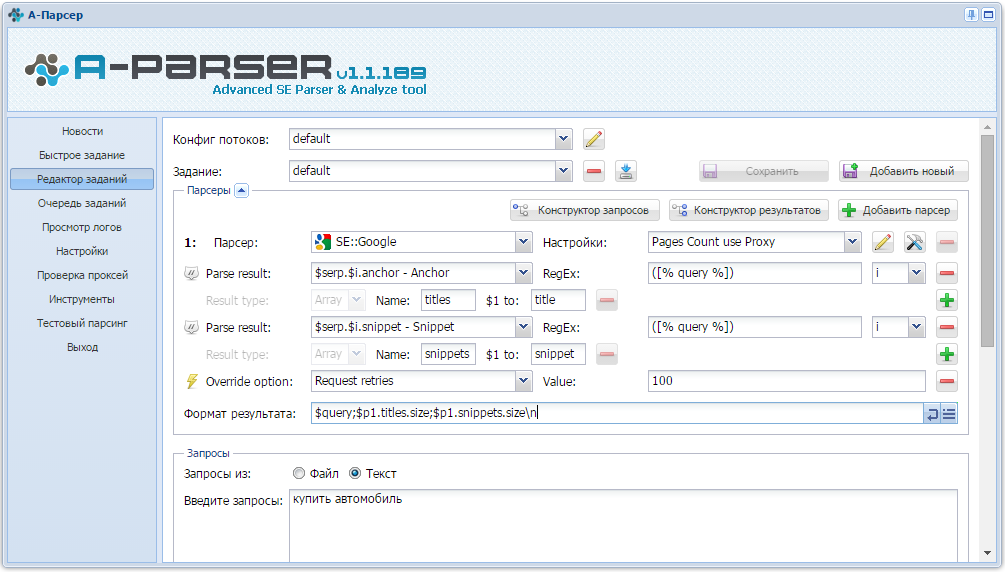Add a mapping to the snippets row
The width and height of the screenshot is (1005, 572).
point(947,354)
